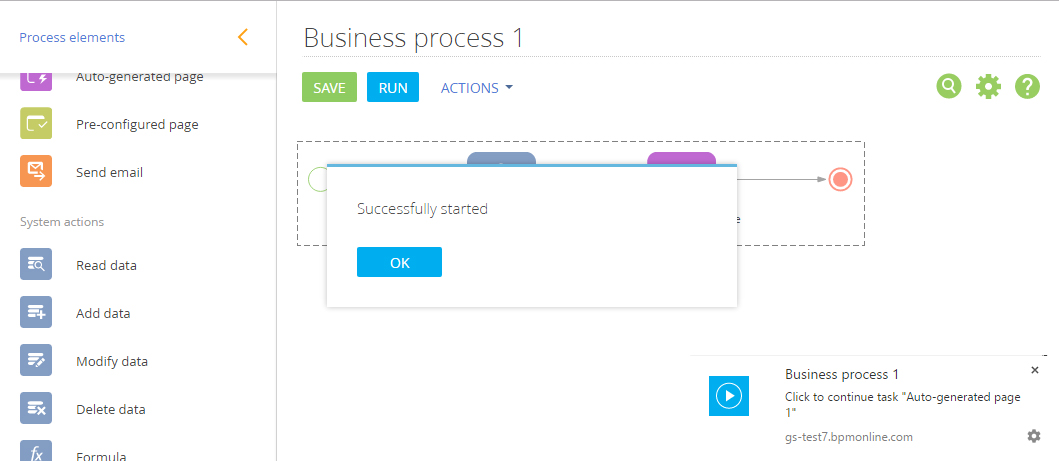Click the green SAVE button

coord(329,88)
